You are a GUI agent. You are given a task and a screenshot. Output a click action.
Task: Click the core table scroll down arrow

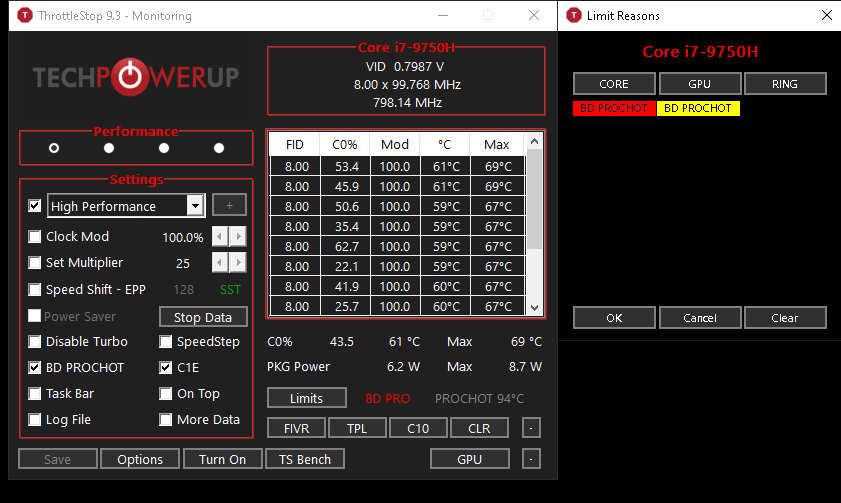(534, 308)
